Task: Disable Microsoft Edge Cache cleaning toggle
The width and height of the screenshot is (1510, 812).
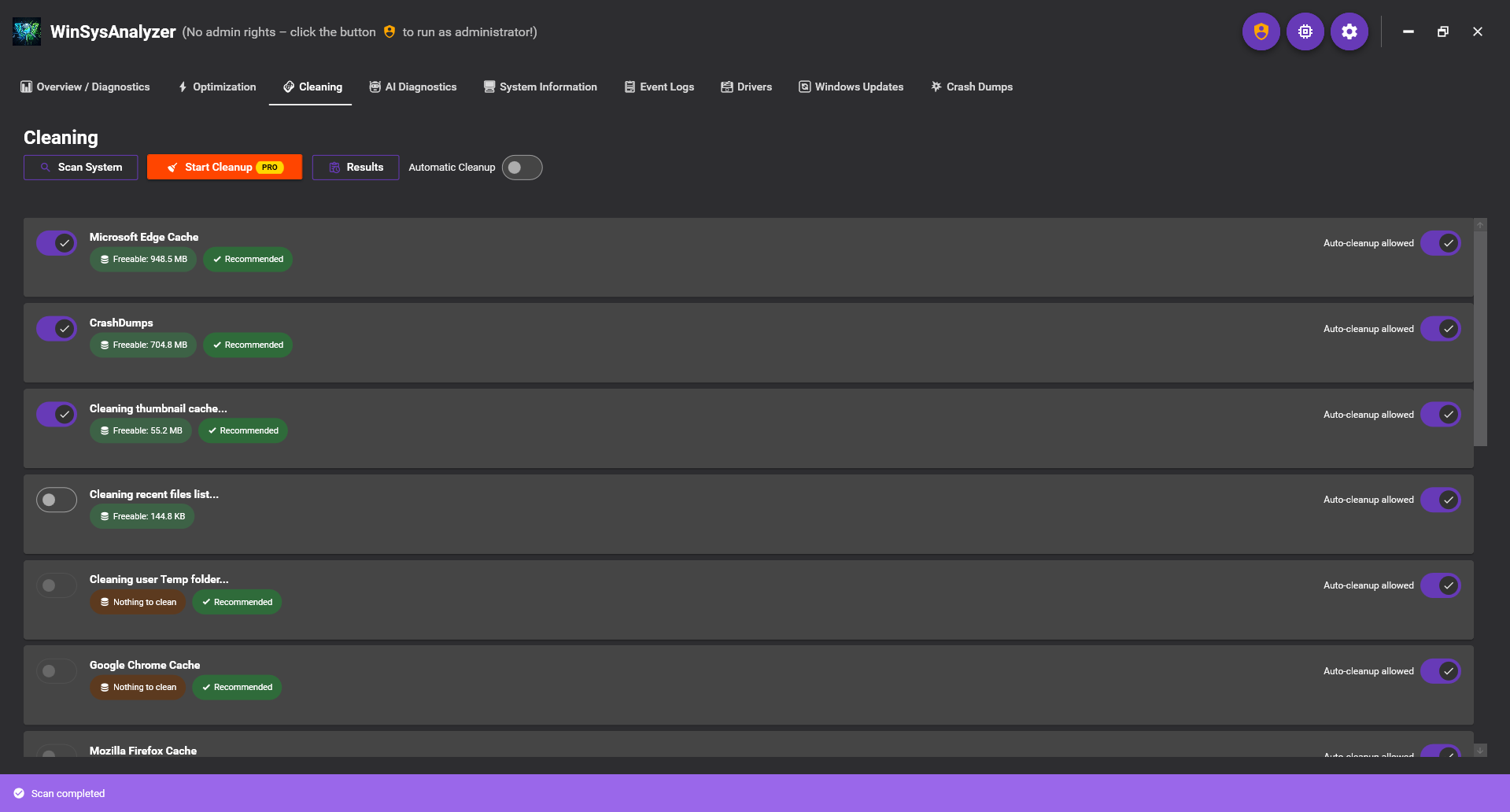Action: pos(57,243)
